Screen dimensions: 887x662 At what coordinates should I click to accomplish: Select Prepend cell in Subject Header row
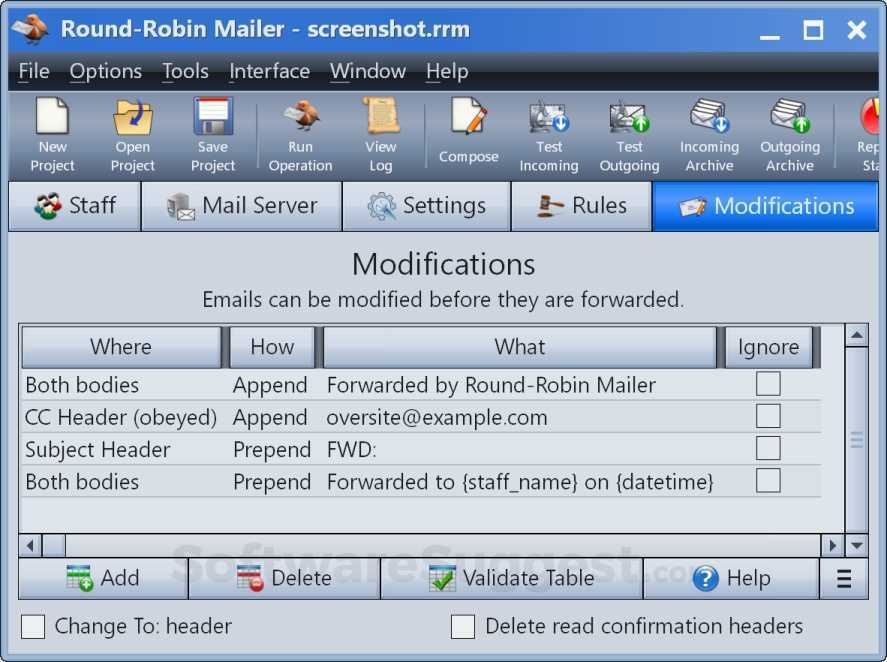point(272,450)
